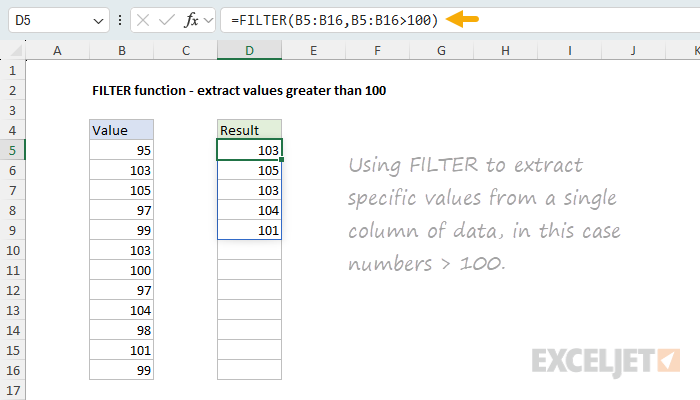Select row 10 header

(12, 250)
